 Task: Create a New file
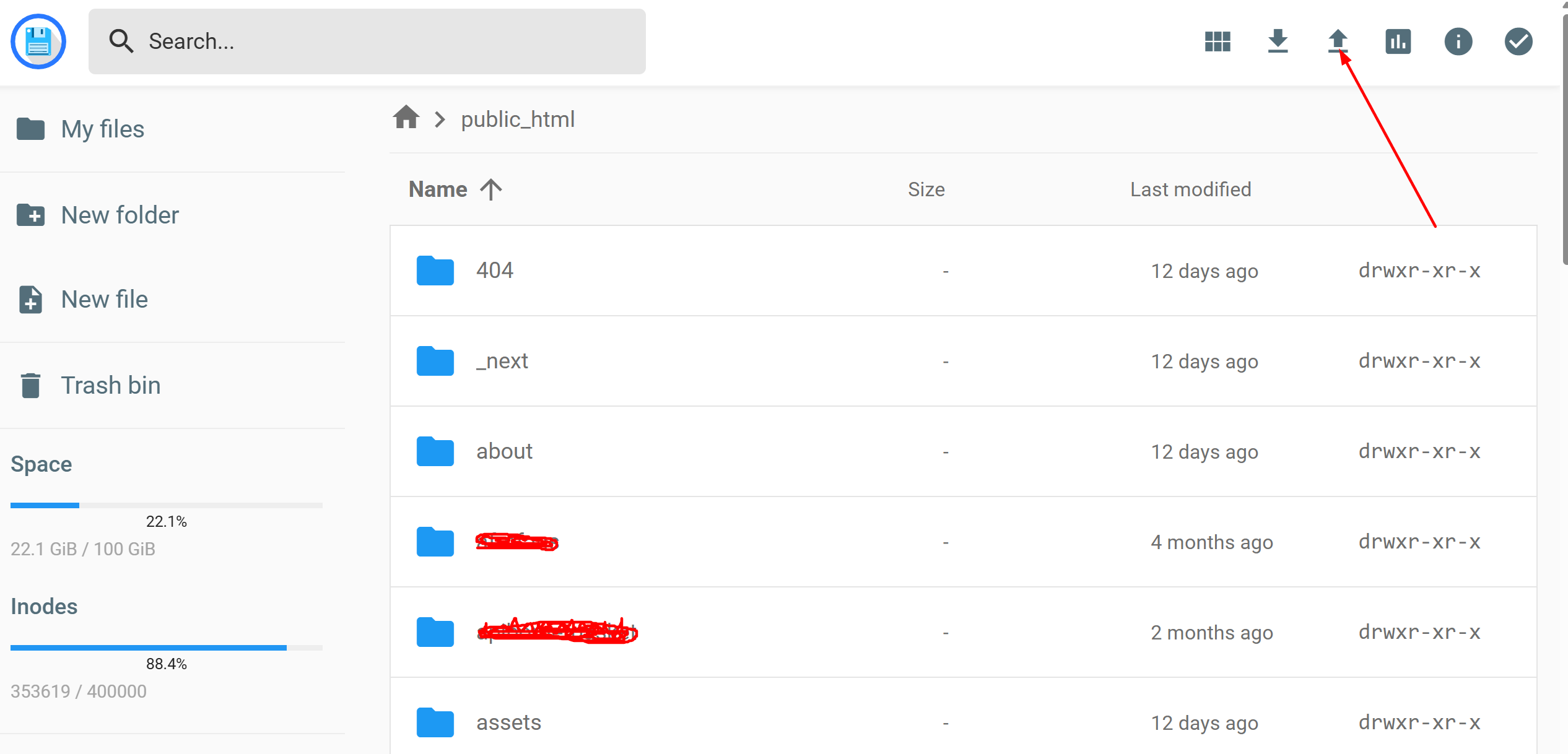(104, 299)
